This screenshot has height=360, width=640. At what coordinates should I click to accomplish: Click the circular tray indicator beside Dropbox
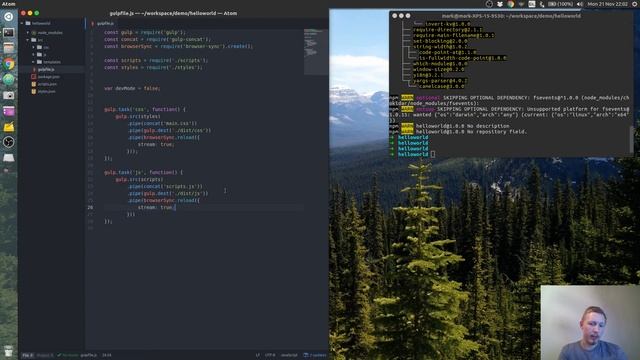pos(489,4)
